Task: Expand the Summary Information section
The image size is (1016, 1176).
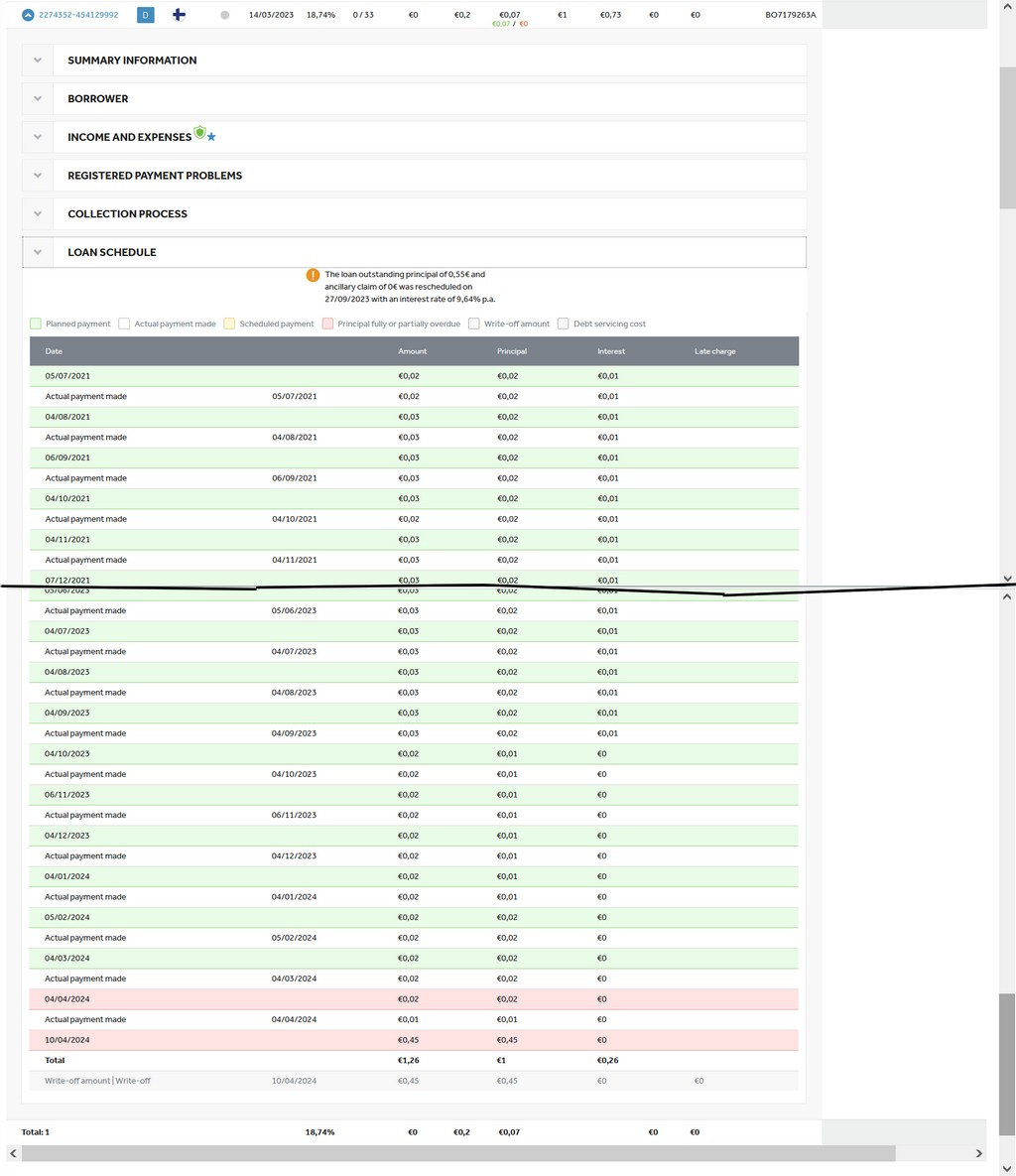Action: click(x=414, y=60)
